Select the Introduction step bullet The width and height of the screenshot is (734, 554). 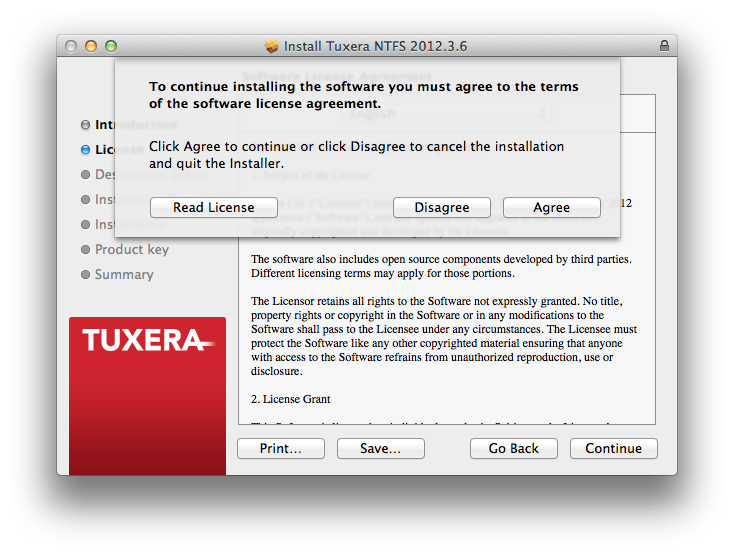pyautogui.click(x=85, y=125)
